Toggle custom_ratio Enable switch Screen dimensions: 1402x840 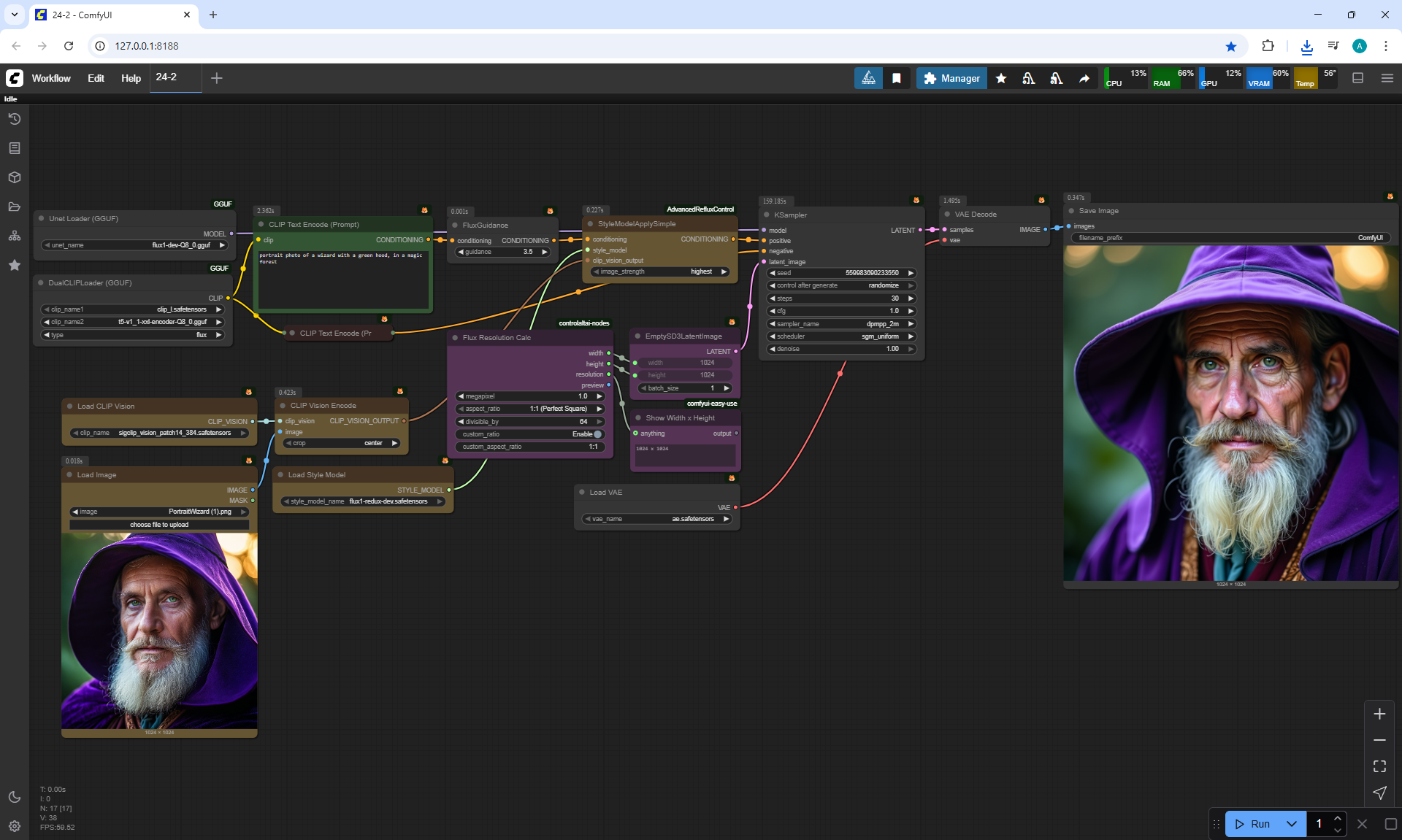point(597,434)
